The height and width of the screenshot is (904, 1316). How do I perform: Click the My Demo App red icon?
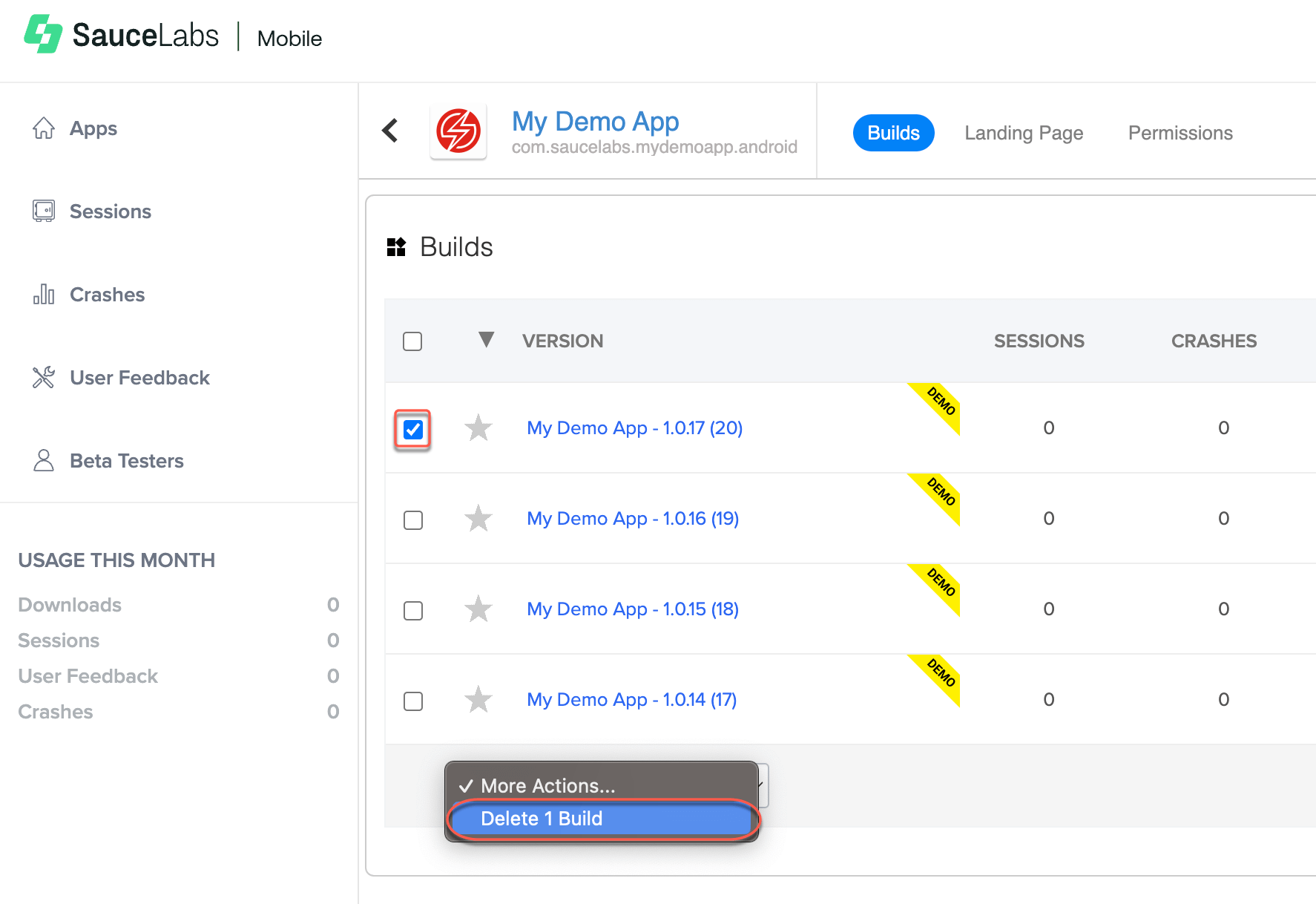click(x=458, y=131)
